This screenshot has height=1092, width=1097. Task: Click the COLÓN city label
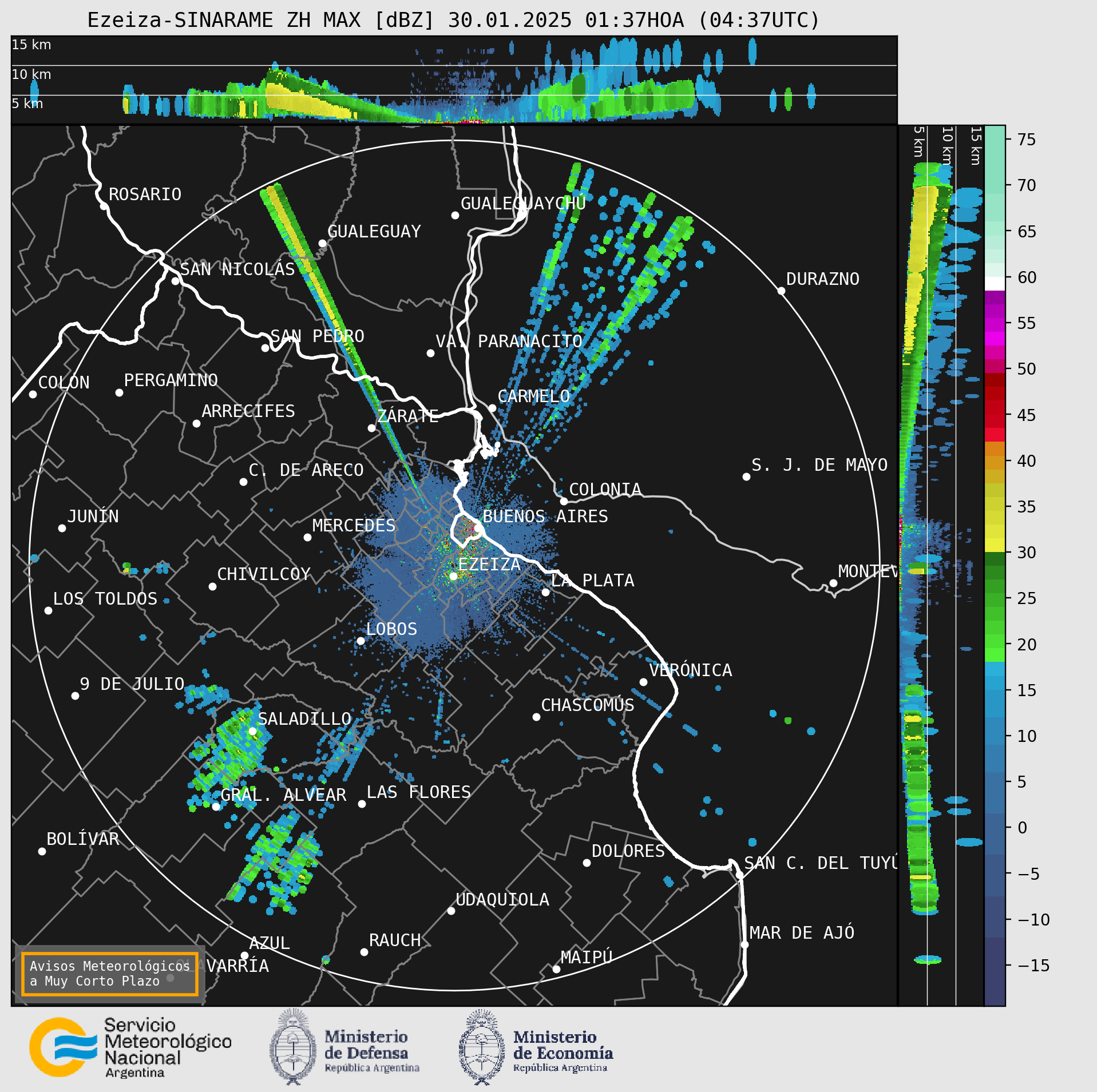pos(64,382)
